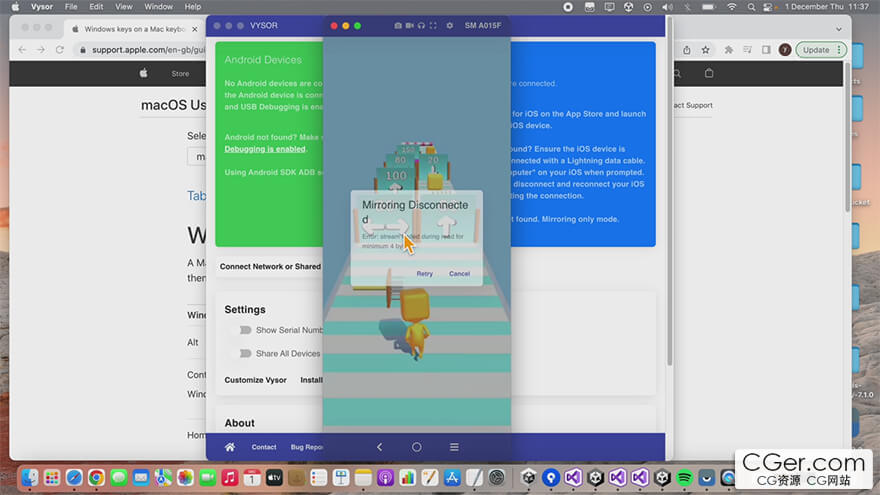Tap the Android home circle button
Viewport: 880px width, 495px height.
click(416, 447)
